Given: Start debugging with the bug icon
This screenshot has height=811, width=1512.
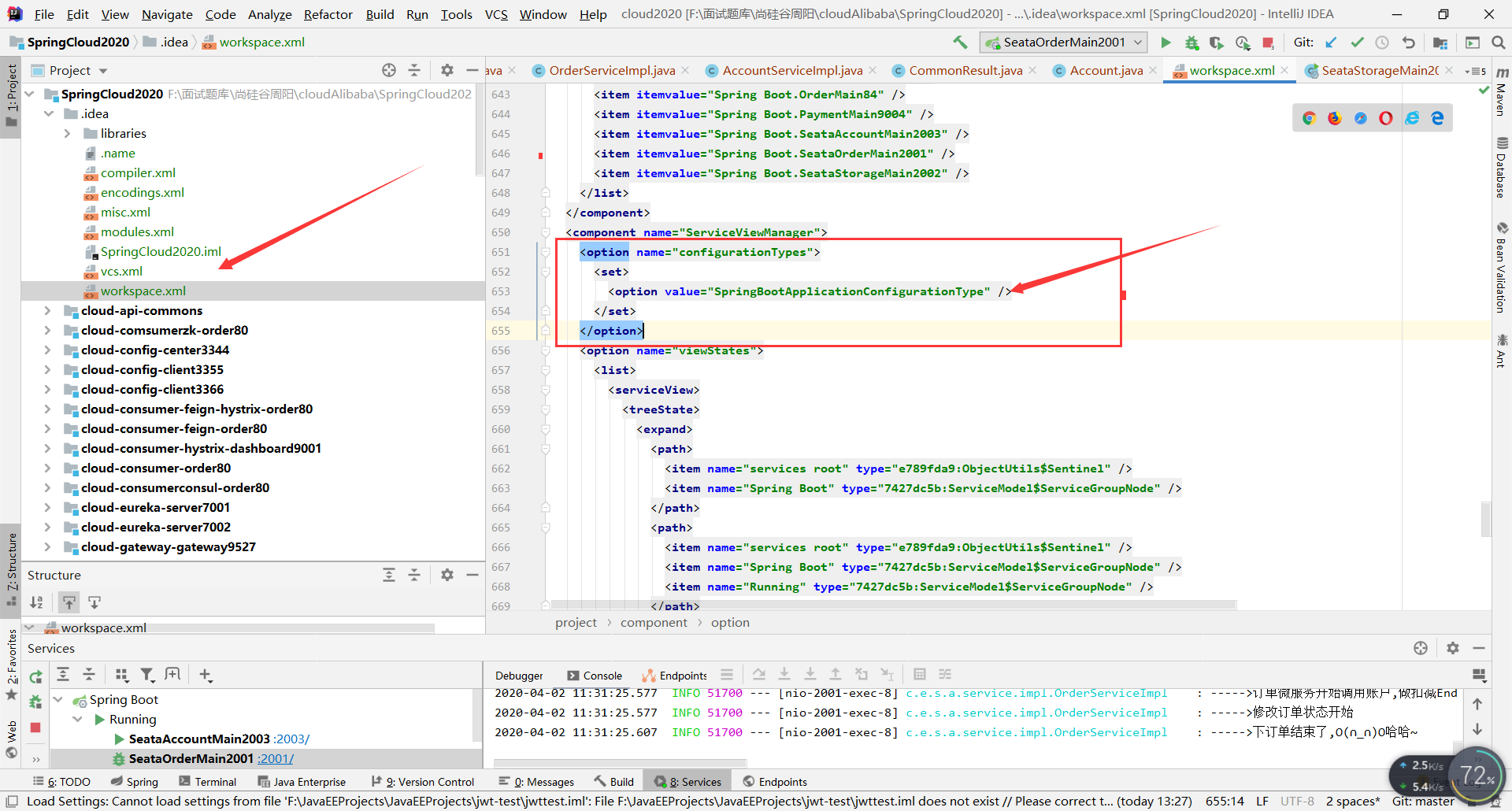Looking at the screenshot, I should click(x=1192, y=43).
